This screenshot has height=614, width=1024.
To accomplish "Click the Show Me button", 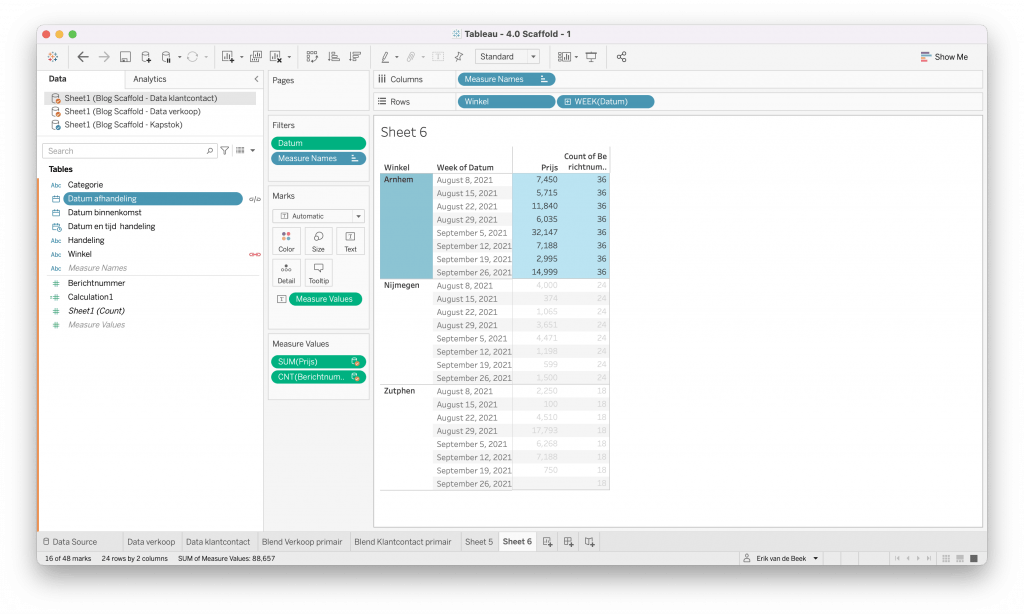I will pyautogui.click(x=944, y=57).
